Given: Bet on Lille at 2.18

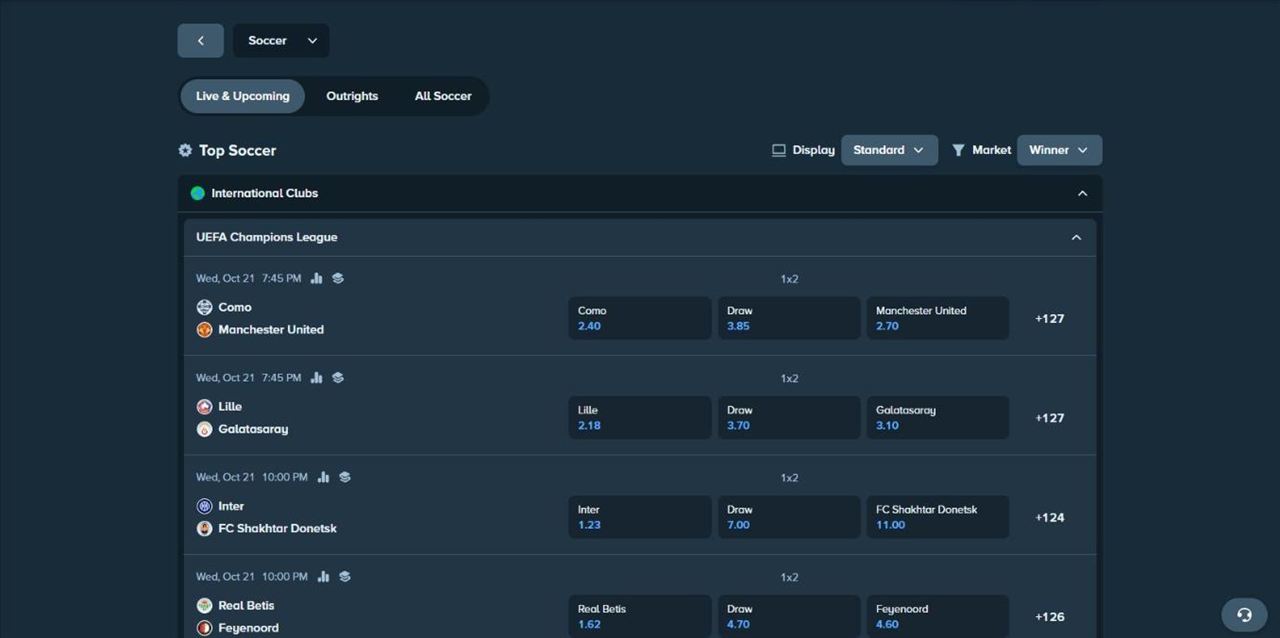Looking at the screenshot, I should (x=640, y=417).
